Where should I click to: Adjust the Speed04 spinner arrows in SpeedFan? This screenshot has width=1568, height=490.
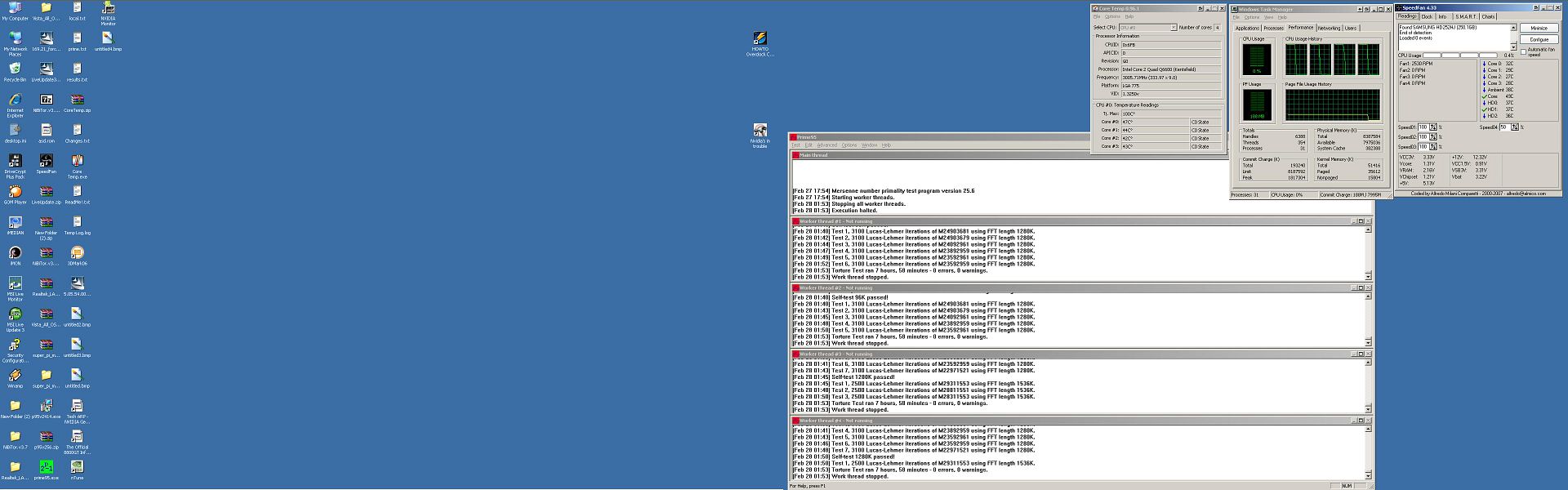1515,127
